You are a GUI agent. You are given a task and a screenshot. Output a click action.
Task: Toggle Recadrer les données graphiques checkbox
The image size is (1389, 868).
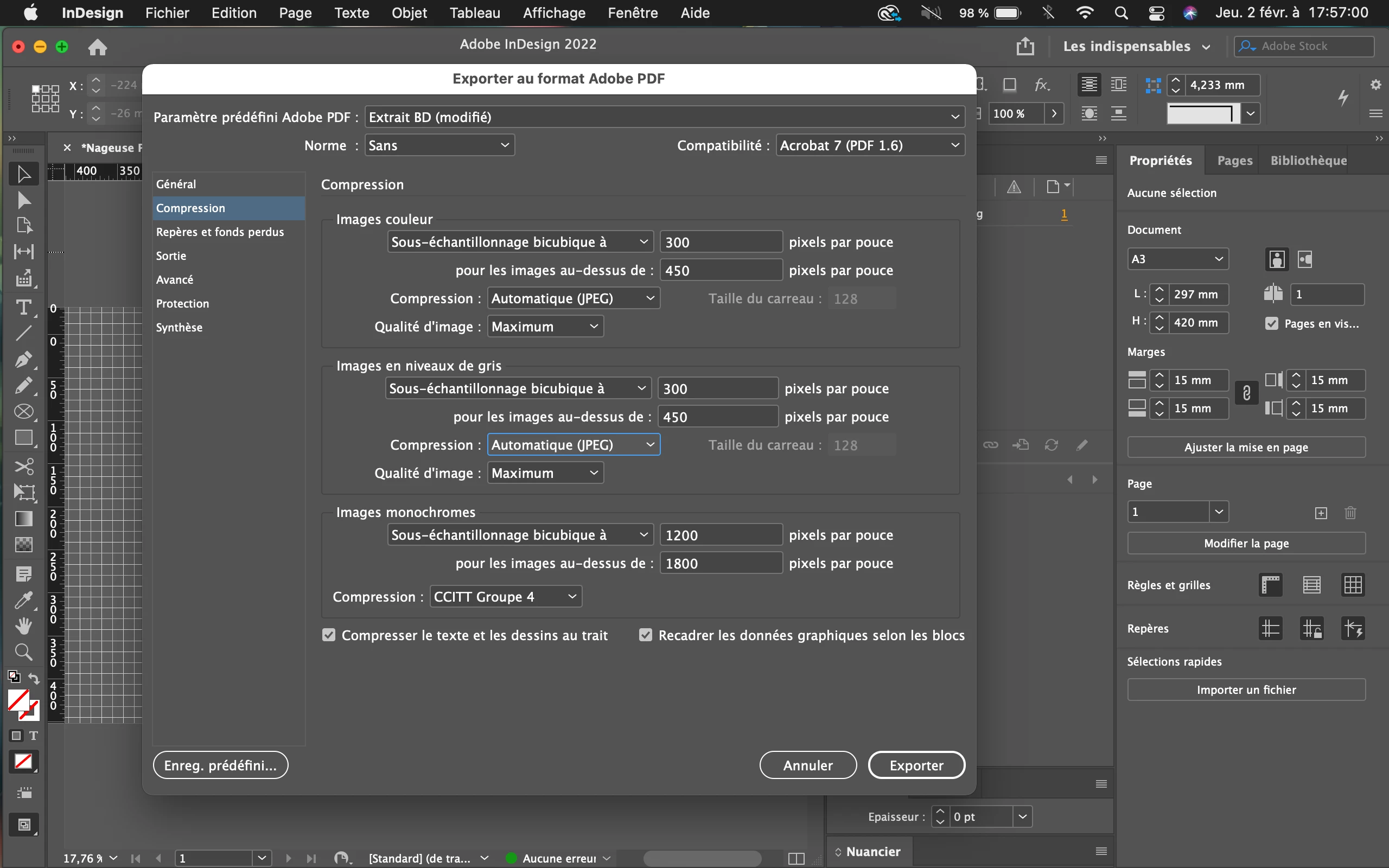click(646, 635)
